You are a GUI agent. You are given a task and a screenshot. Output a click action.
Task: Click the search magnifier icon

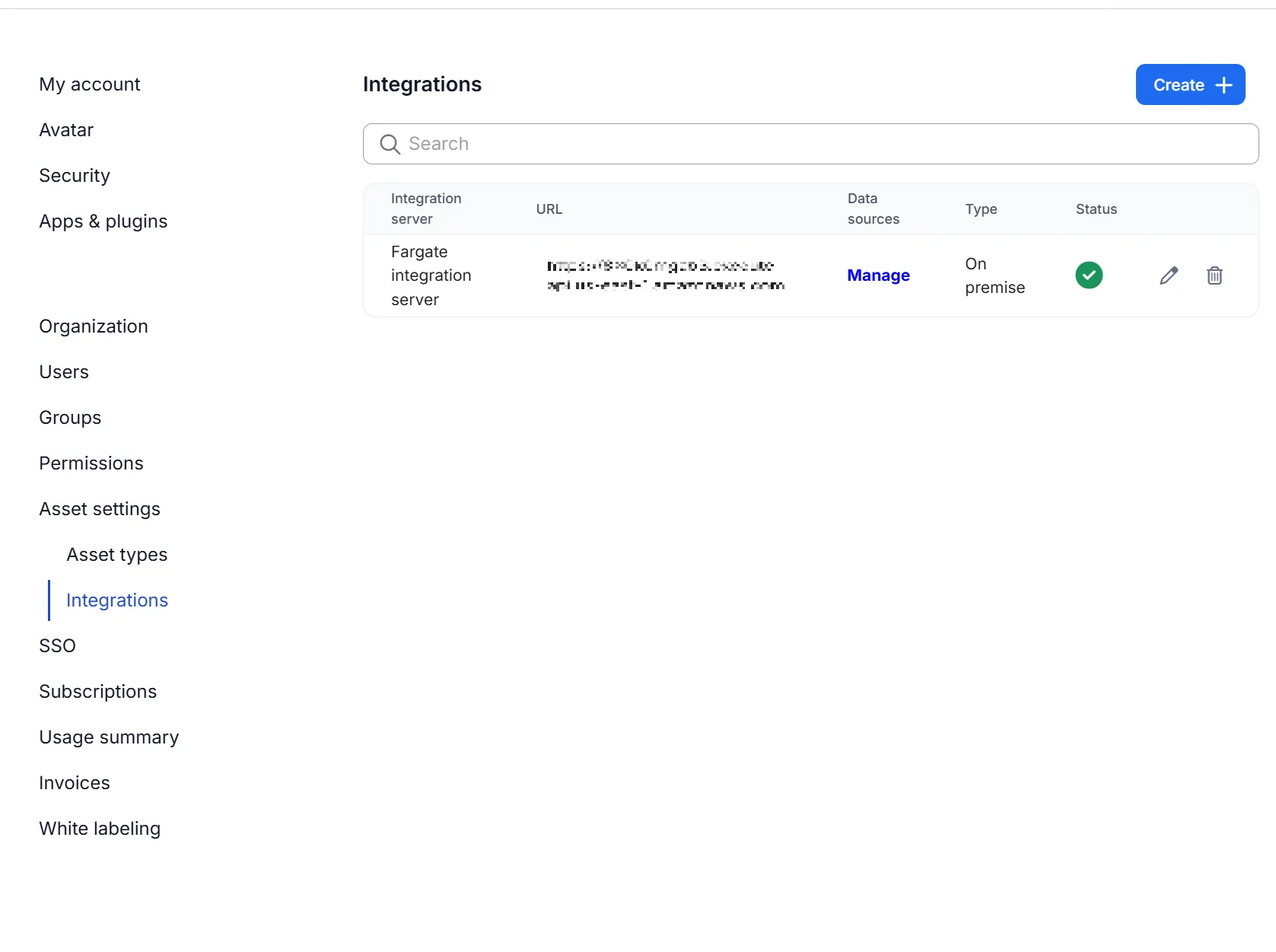390,144
